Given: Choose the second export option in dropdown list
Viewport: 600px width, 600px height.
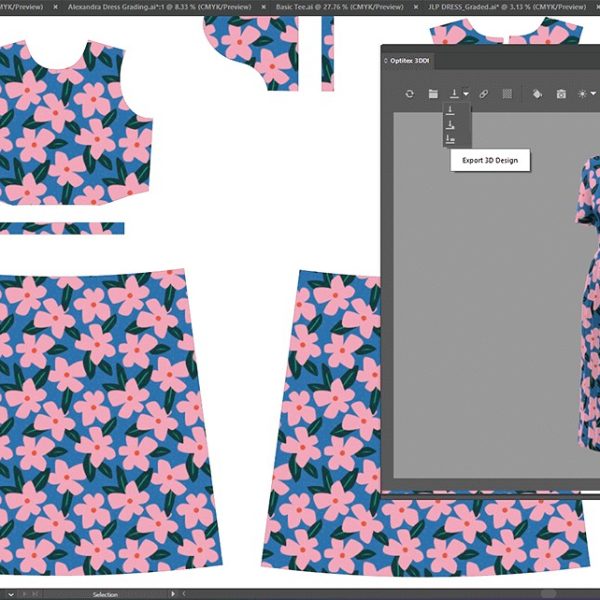Looking at the screenshot, I should pyautogui.click(x=451, y=125).
